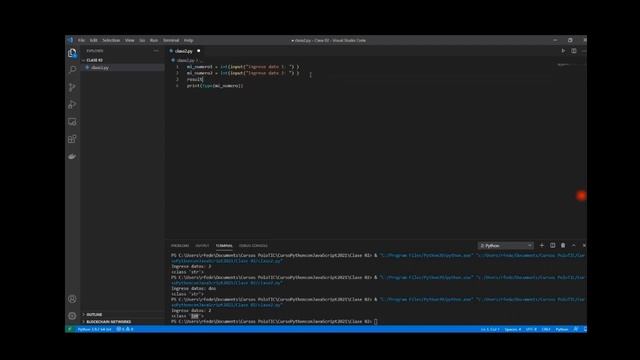Split the editor to the right

point(574,51)
